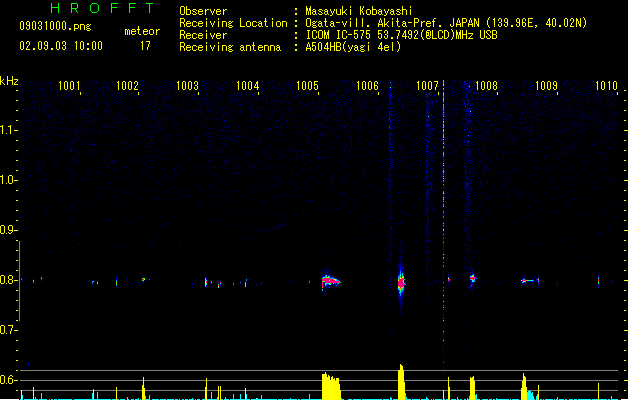This screenshot has height=400, width=629.
Task: Click the meteor label
Action: point(142,31)
